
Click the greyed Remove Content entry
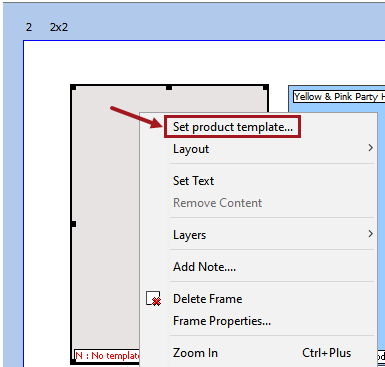click(x=217, y=203)
